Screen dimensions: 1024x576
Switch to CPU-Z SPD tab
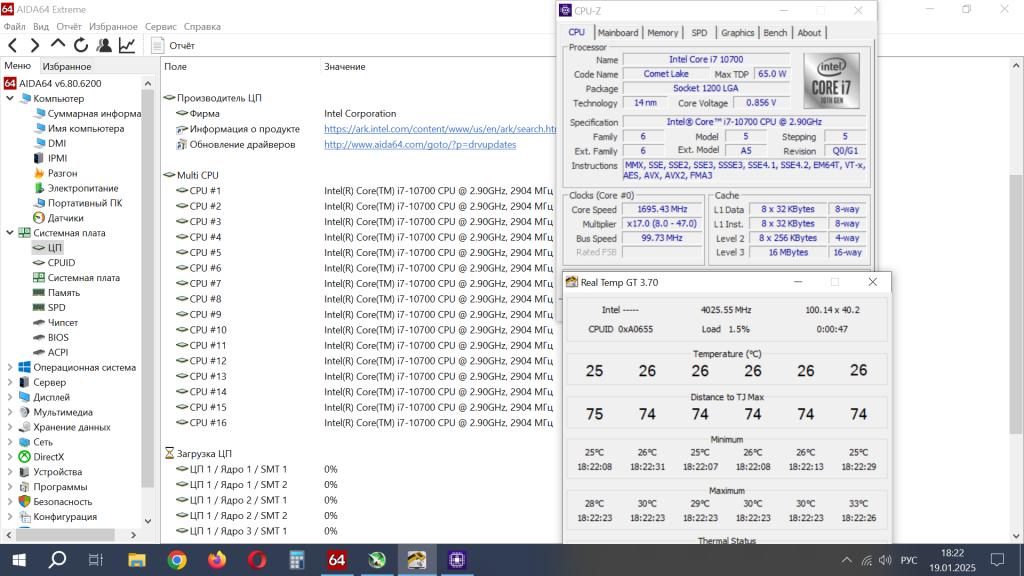(699, 33)
